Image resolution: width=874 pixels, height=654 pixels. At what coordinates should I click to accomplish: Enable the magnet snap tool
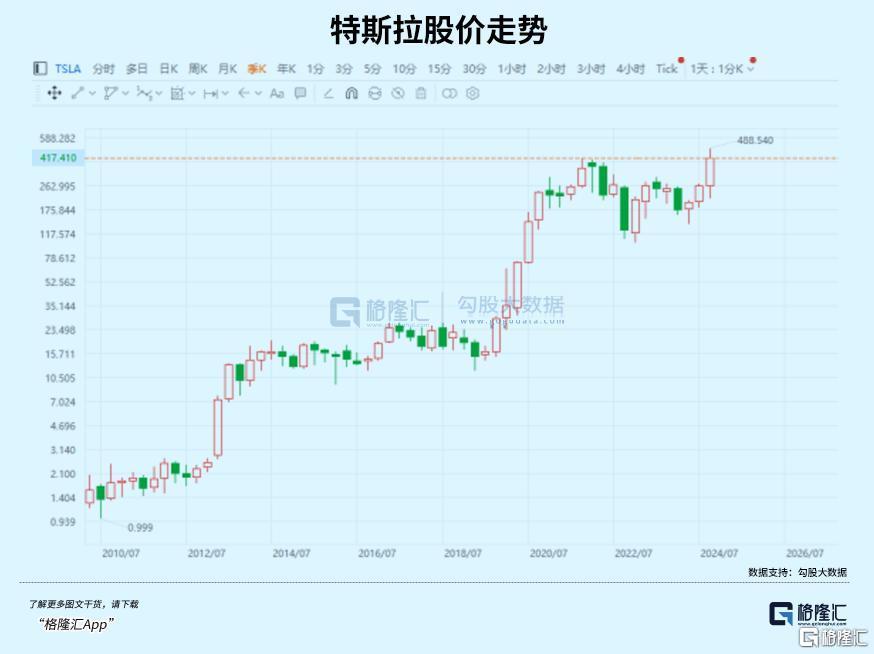click(x=351, y=94)
